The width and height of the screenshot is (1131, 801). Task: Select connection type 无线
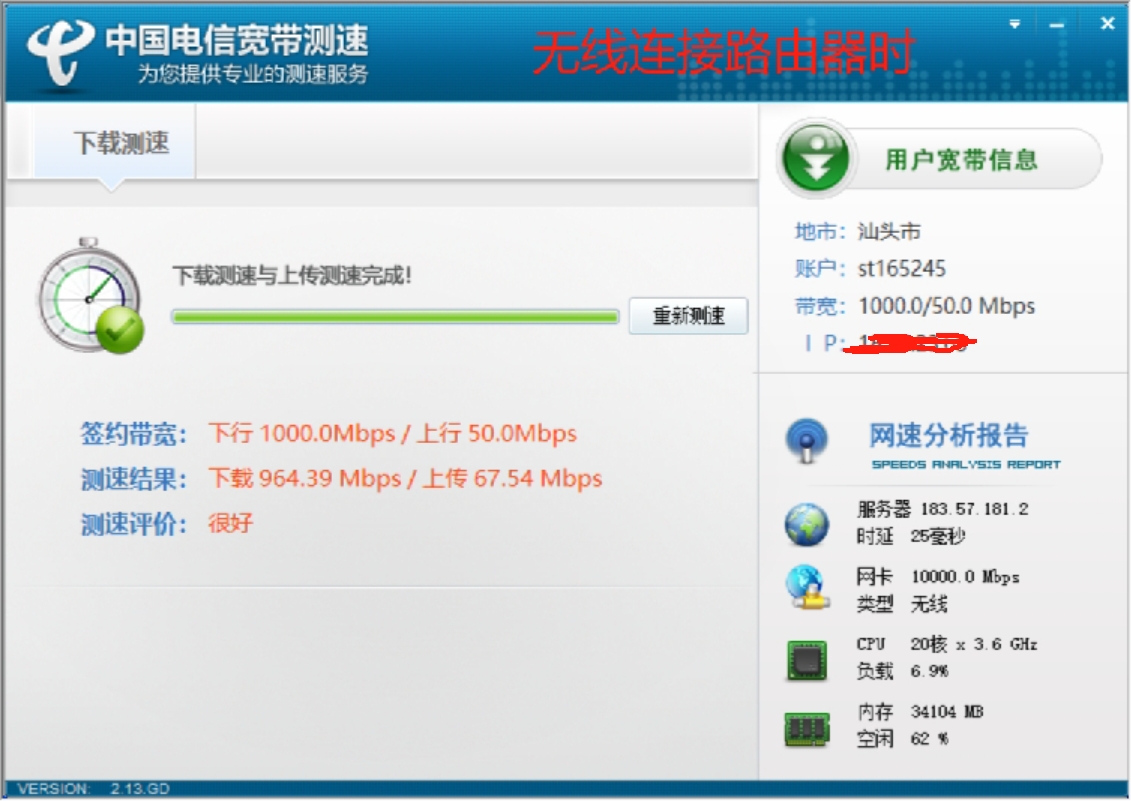(x=929, y=603)
